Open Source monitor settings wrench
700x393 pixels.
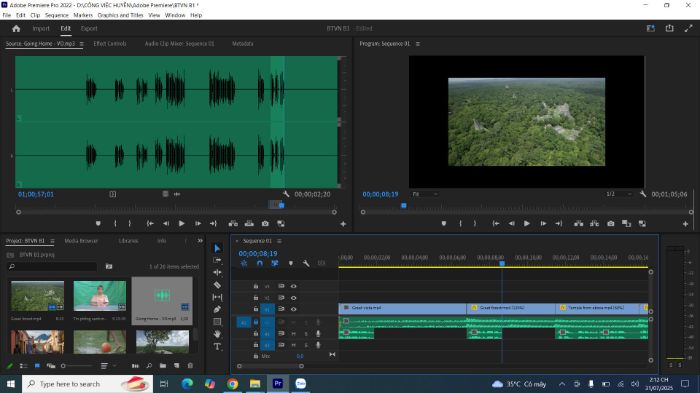[x=286, y=194]
